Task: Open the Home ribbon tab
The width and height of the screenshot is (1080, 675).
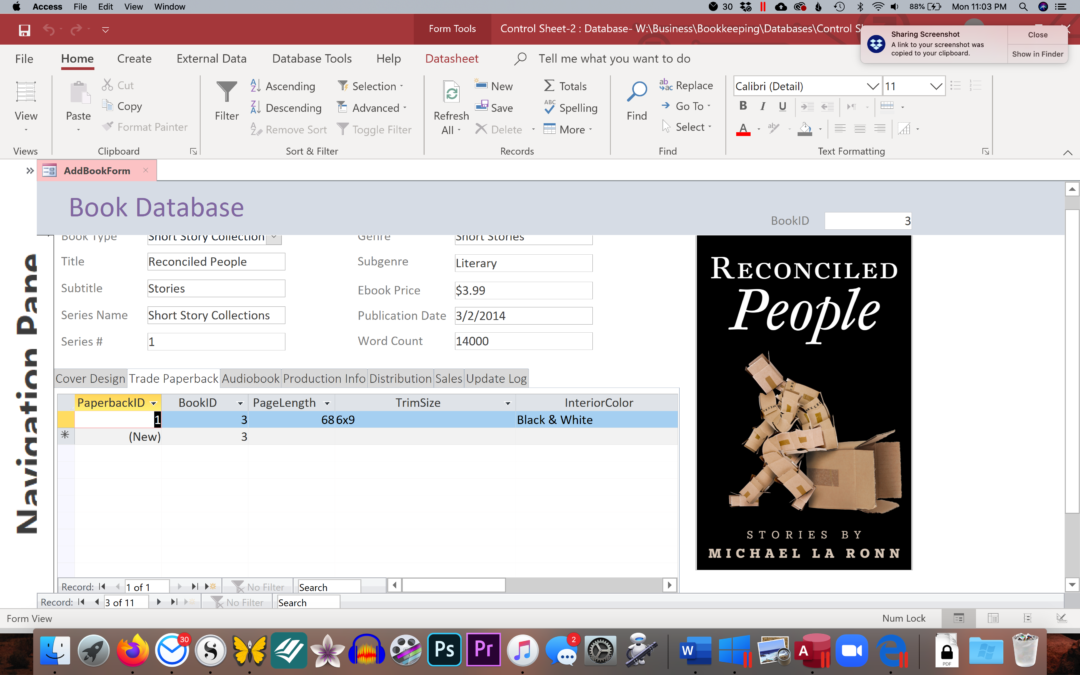Action: [x=77, y=59]
